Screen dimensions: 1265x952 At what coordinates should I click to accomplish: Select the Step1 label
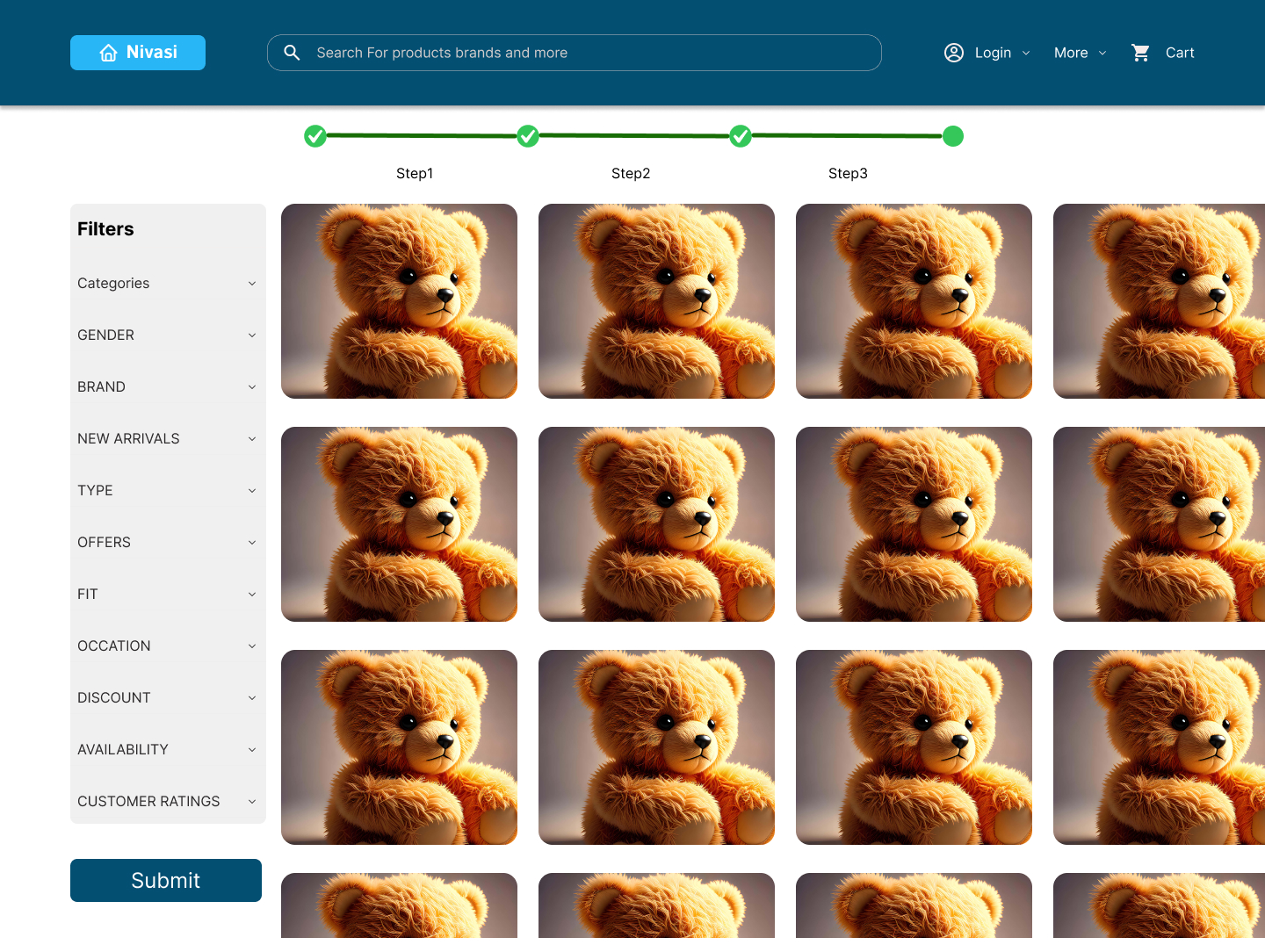[415, 173]
